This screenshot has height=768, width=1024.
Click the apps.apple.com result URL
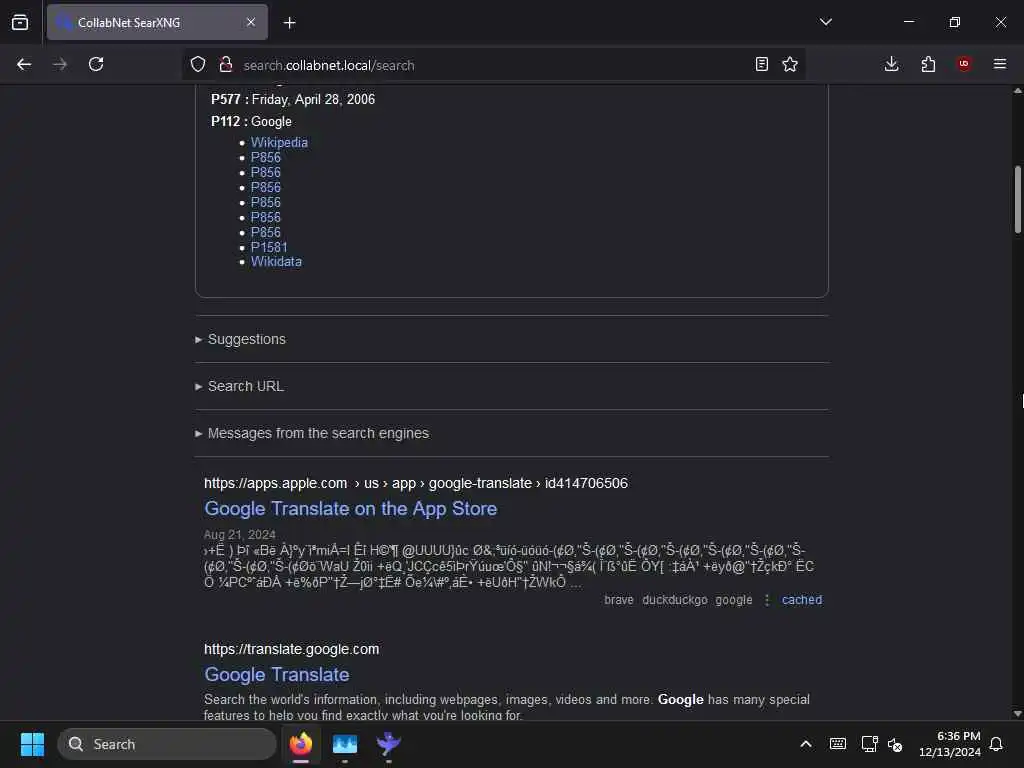click(415, 483)
